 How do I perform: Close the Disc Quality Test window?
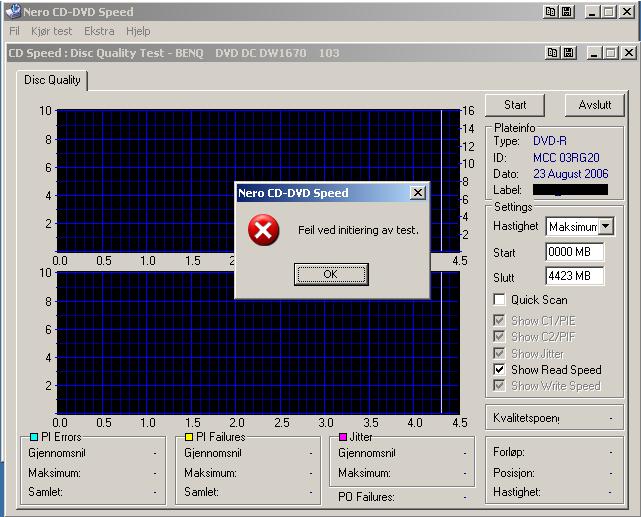pyautogui.click(x=629, y=53)
